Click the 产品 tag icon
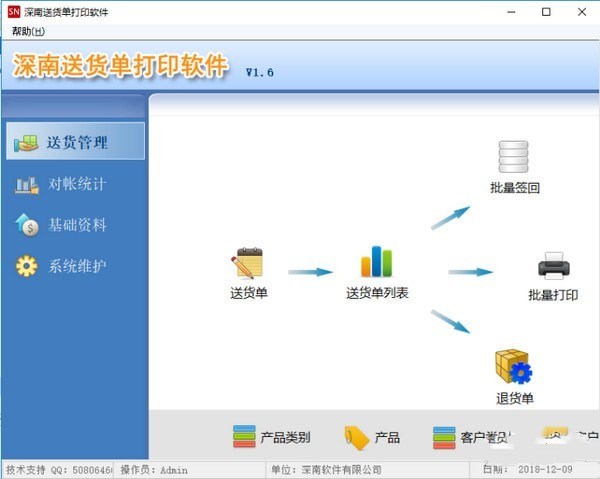This screenshot has width=600, height=479. 356,438
